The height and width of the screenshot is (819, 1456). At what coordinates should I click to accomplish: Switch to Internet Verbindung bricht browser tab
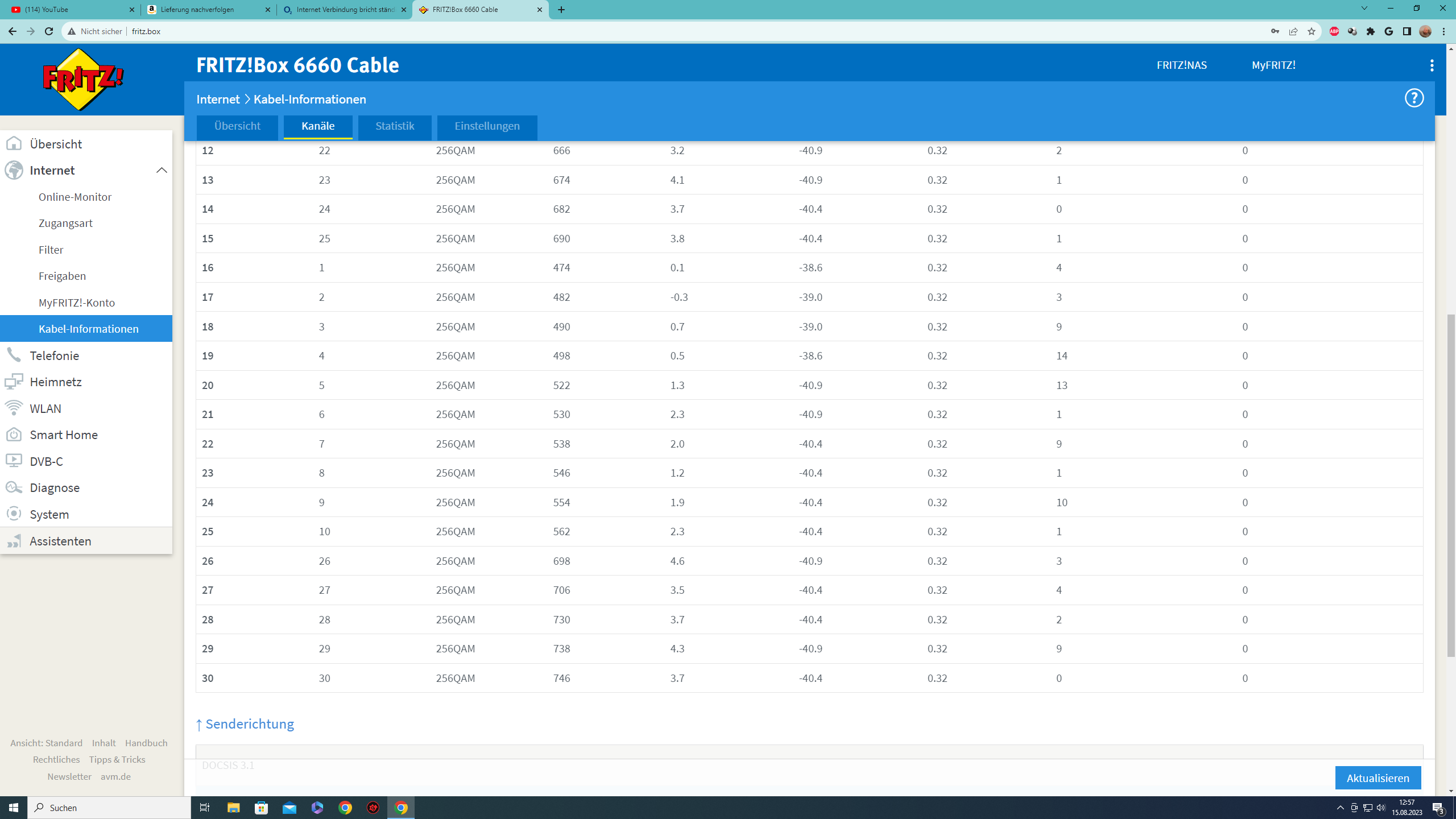(344, 10)
